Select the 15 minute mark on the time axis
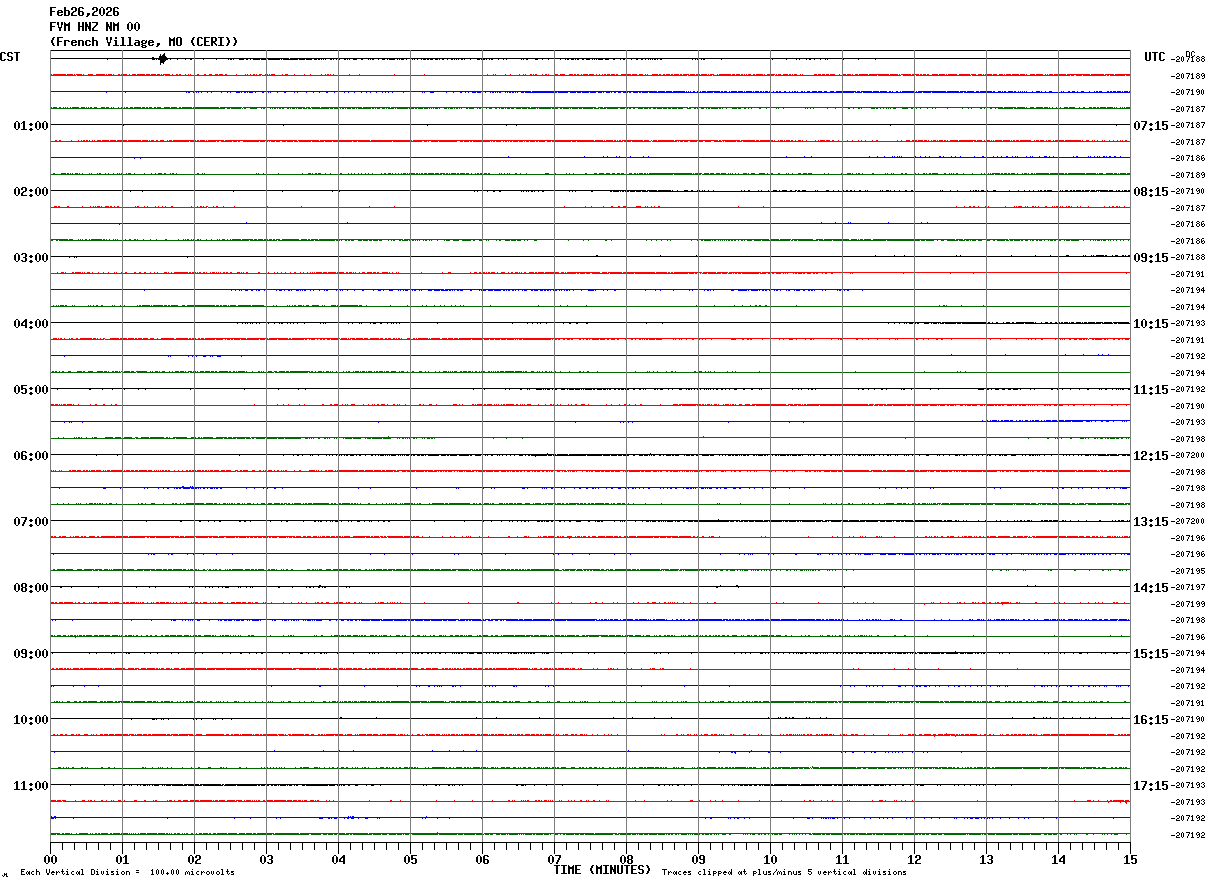Viewport: 1210px width, 886px height. pyautogui.click(x=1130, y=859)
